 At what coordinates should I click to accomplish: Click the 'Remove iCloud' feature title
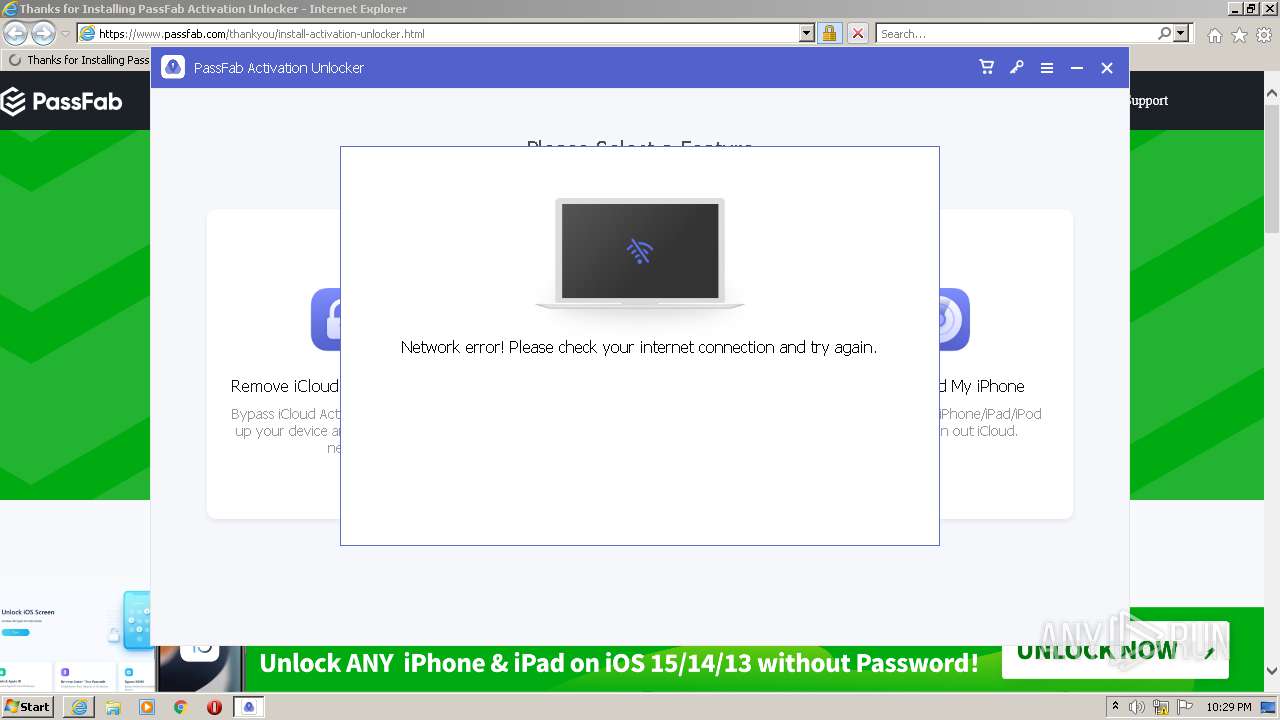(x=285, y=386)
